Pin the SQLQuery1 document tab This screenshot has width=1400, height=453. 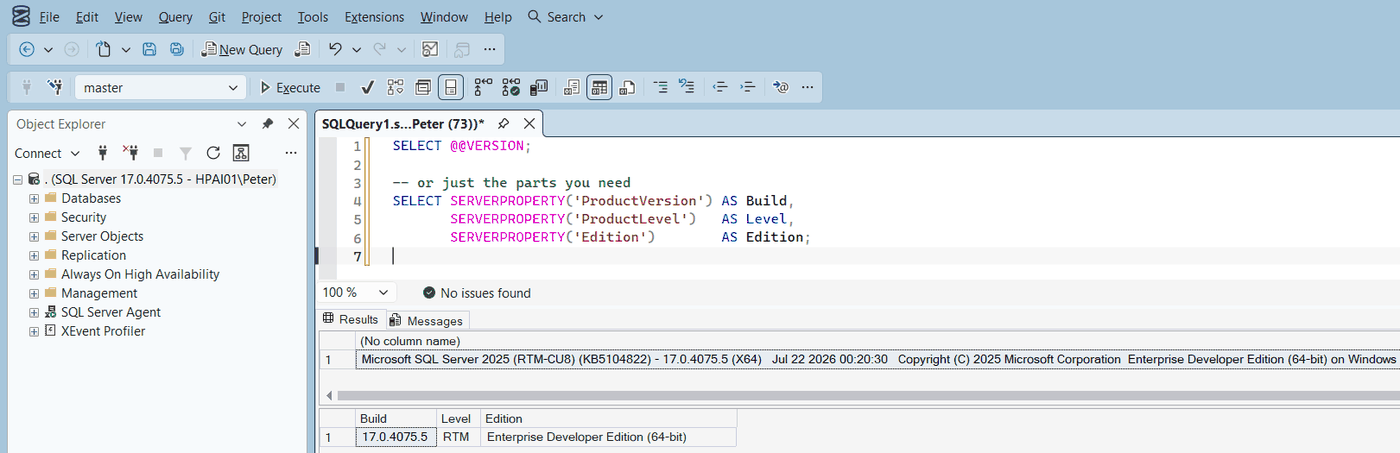[x=504, y=124]
